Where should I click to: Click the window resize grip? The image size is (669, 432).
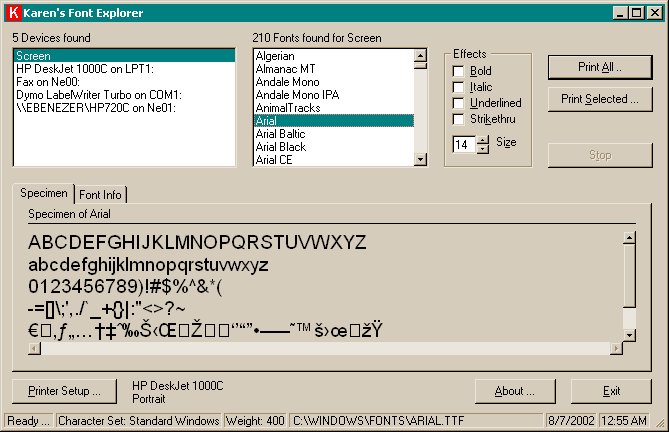pyautogui.click(x=660, y=423)
